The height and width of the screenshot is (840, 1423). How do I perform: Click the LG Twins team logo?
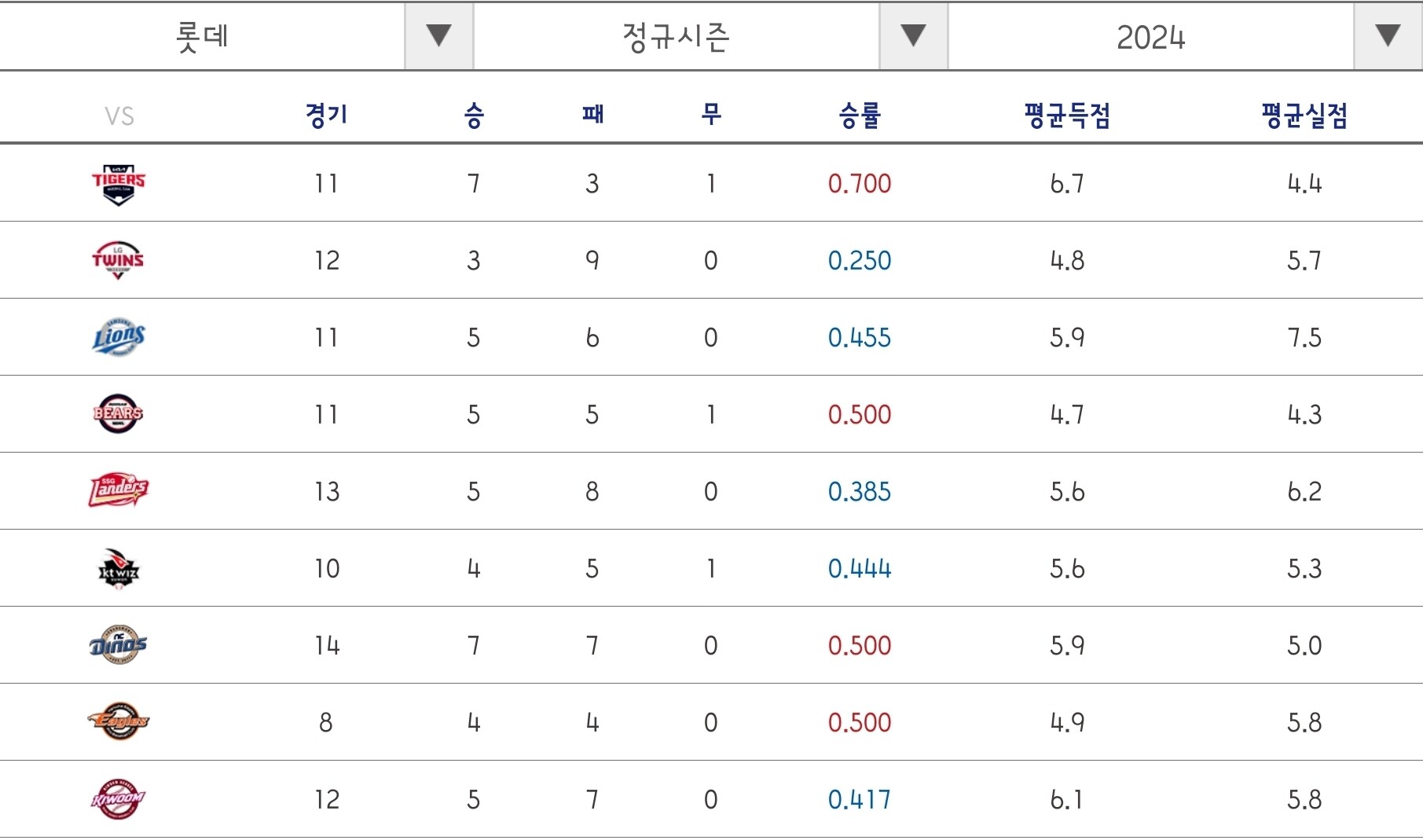(119, 260)
